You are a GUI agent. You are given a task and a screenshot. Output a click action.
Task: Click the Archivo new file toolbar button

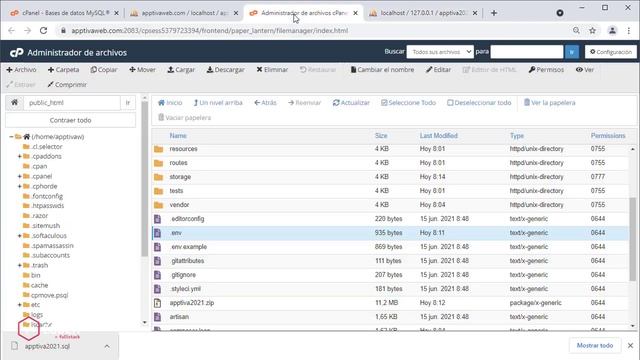(21, 70)
